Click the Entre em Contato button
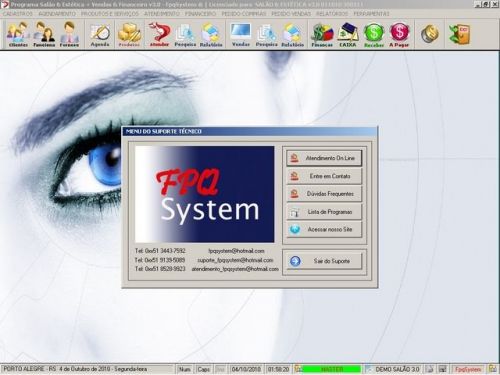Viewport: 500px width, 375px height. coord(324,176)
